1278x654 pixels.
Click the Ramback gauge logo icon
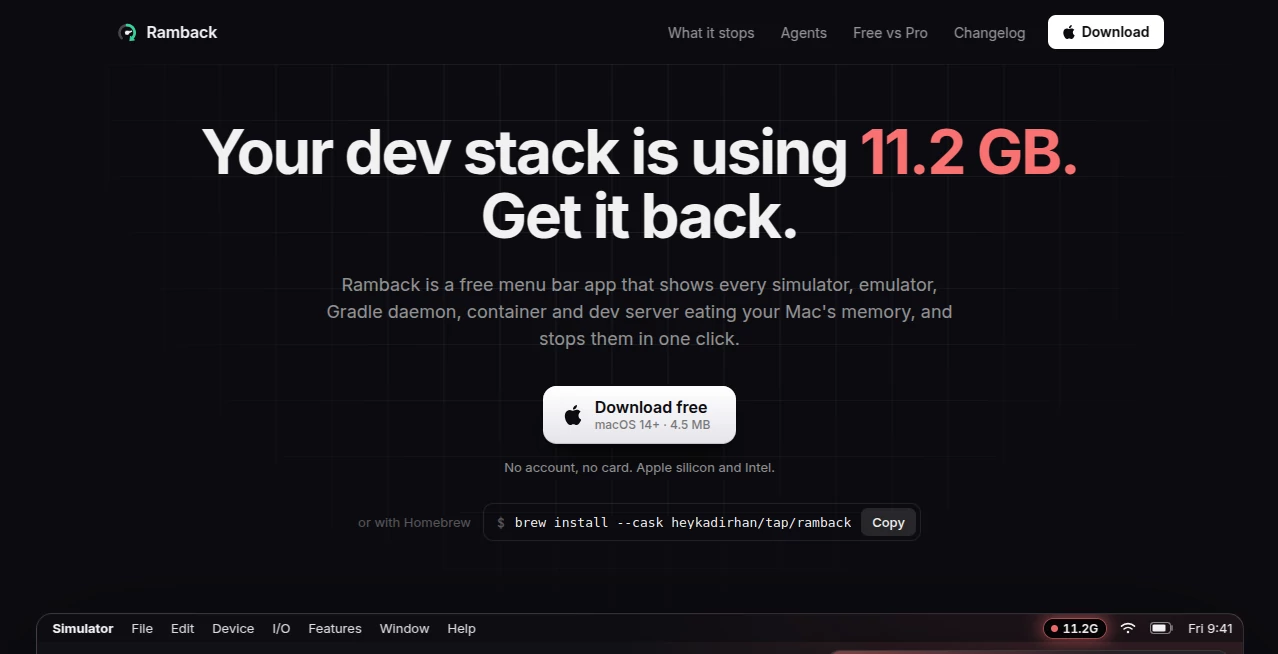point(127,32)
